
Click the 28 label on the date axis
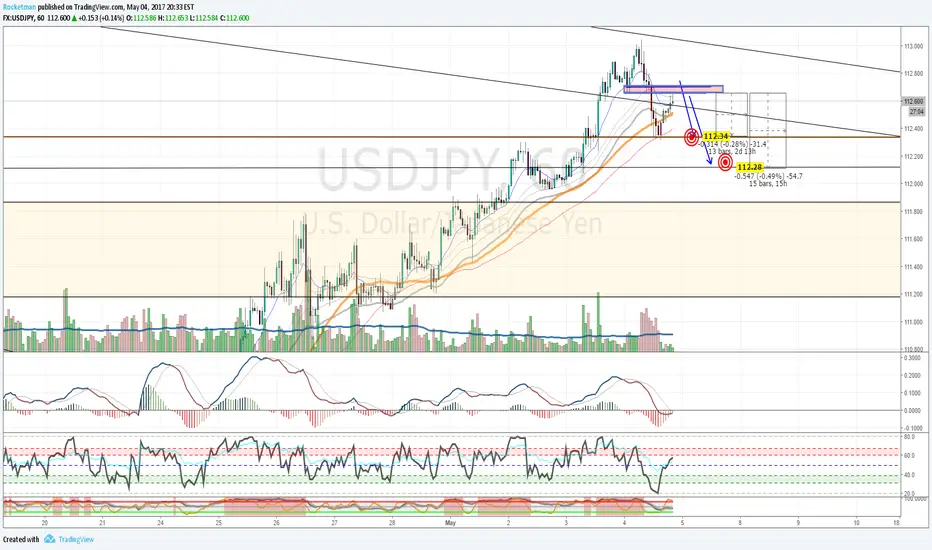[392, 523]
